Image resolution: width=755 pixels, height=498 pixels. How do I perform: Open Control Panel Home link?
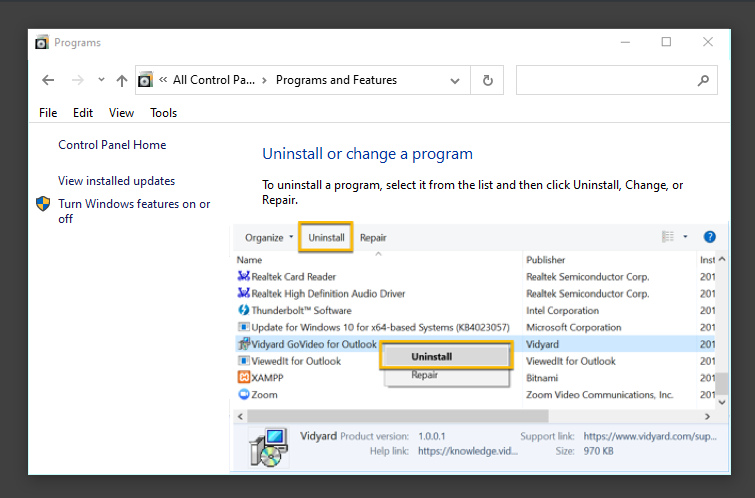pyautogui.click(x=112, y=145)
